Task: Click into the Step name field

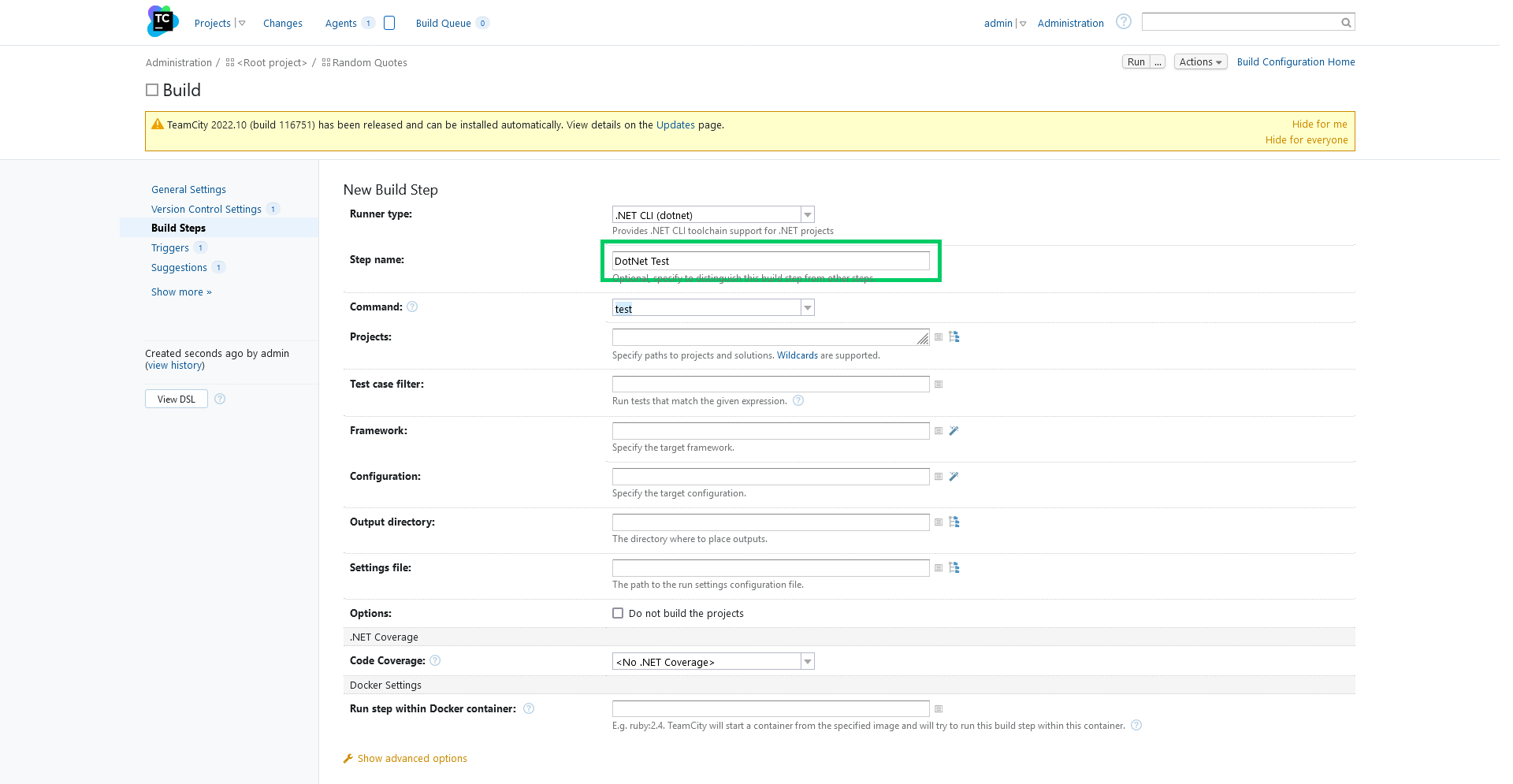Action: pos(771,262)
